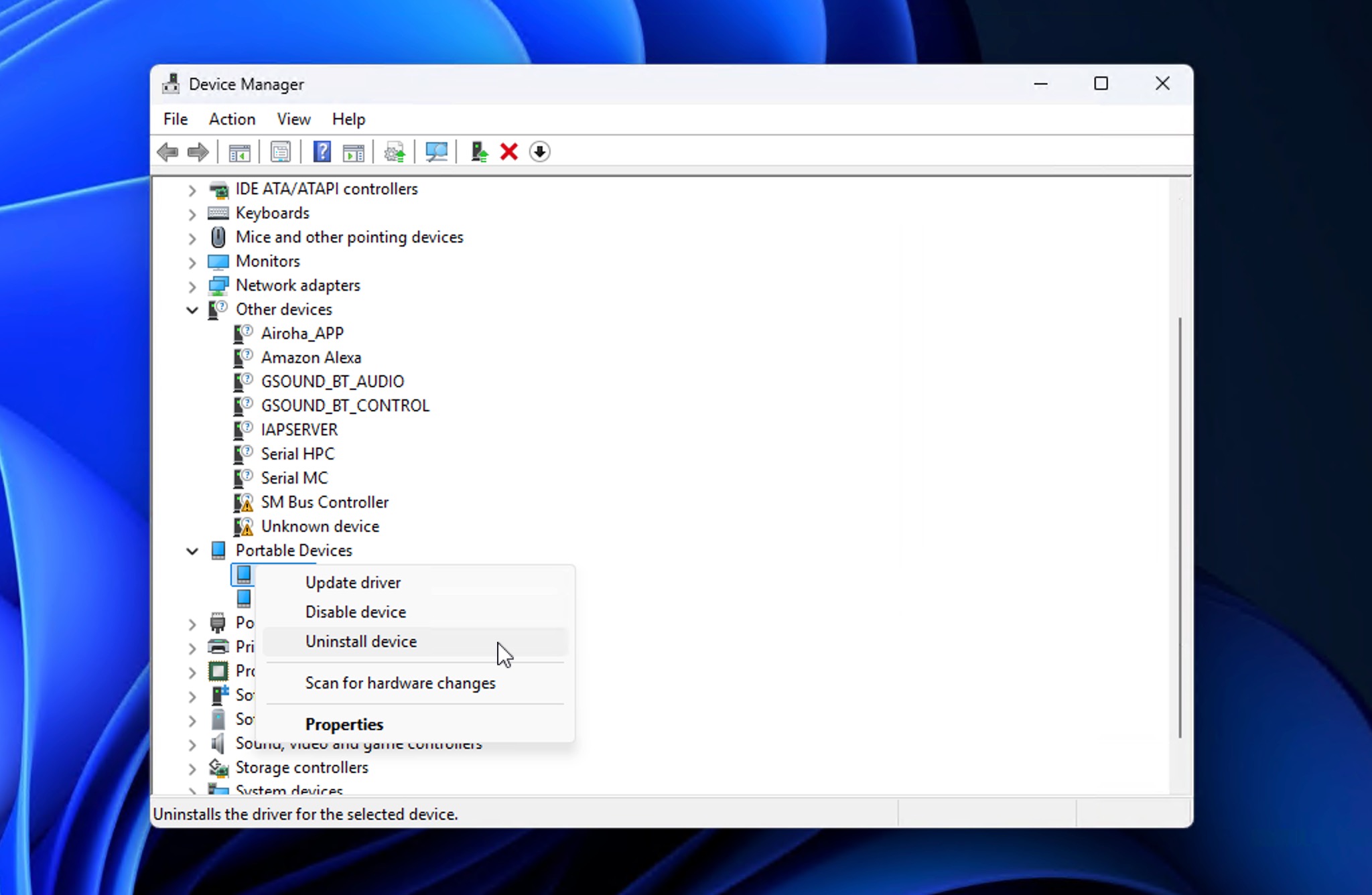Choose Uninstall device from context menu
This screenshot has height=895, width=1372.
(361, 641)
